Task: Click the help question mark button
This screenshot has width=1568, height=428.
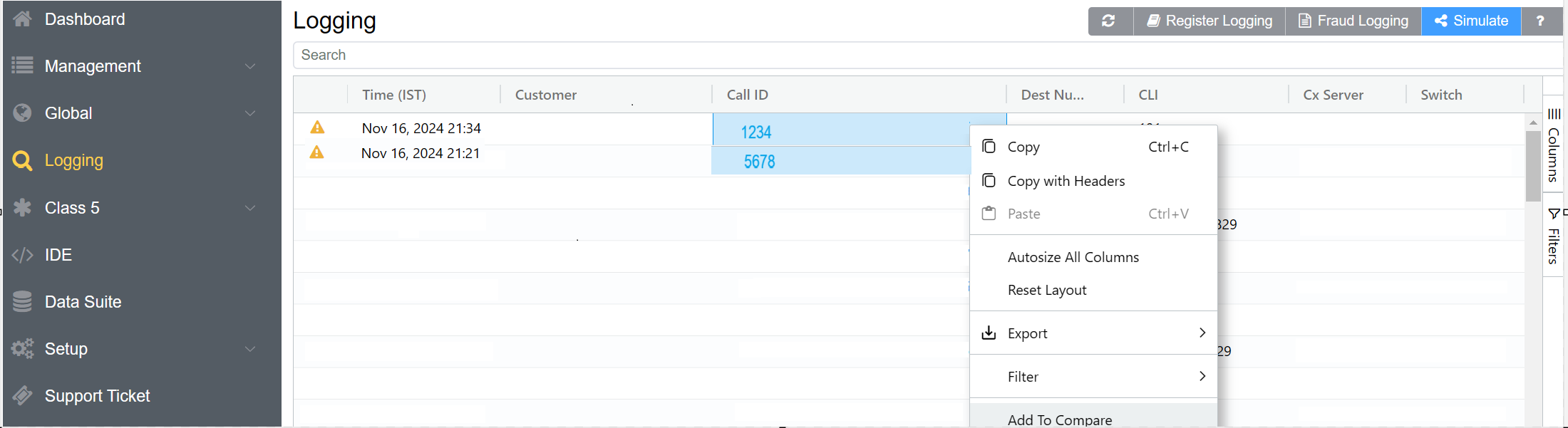Action: [1540, 21]
